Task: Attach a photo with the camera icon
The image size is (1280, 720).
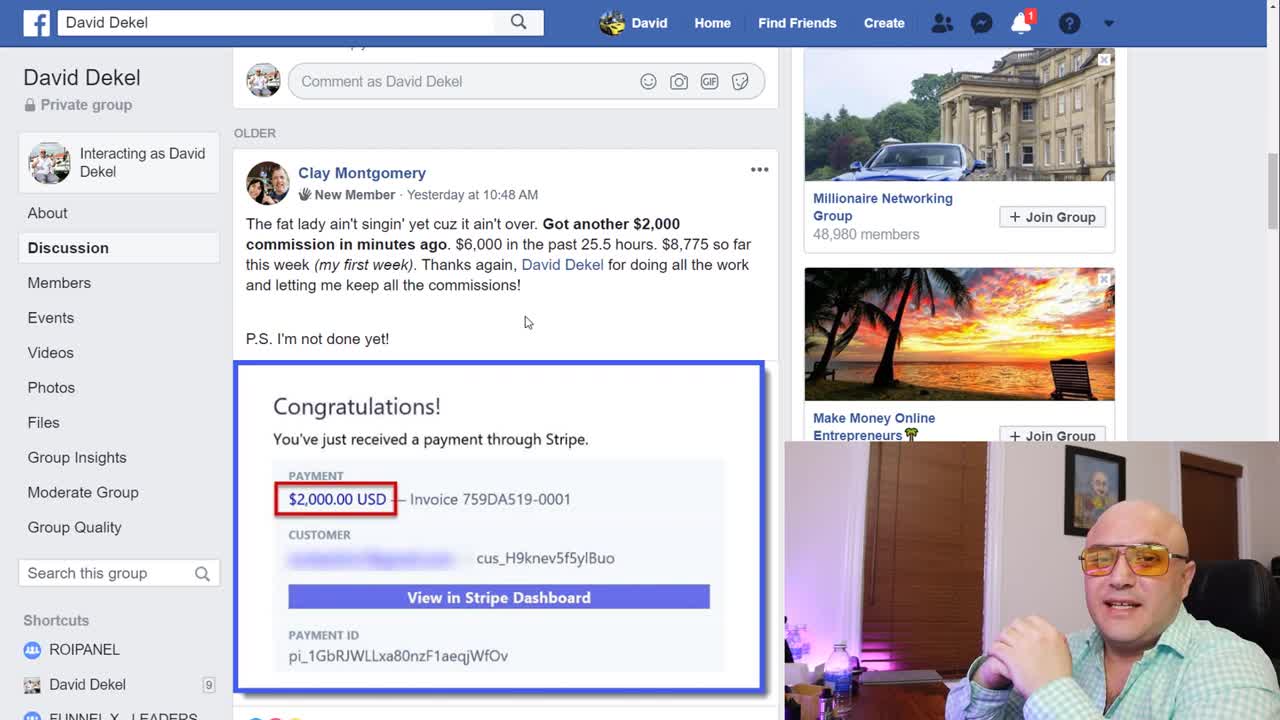Action: [x=679, y=82]
